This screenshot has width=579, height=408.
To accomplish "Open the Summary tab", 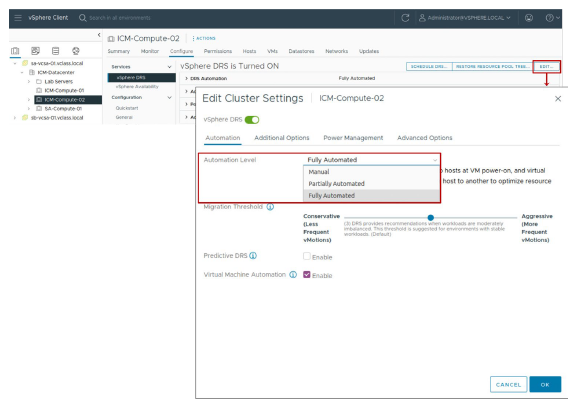I will (119, 51).
